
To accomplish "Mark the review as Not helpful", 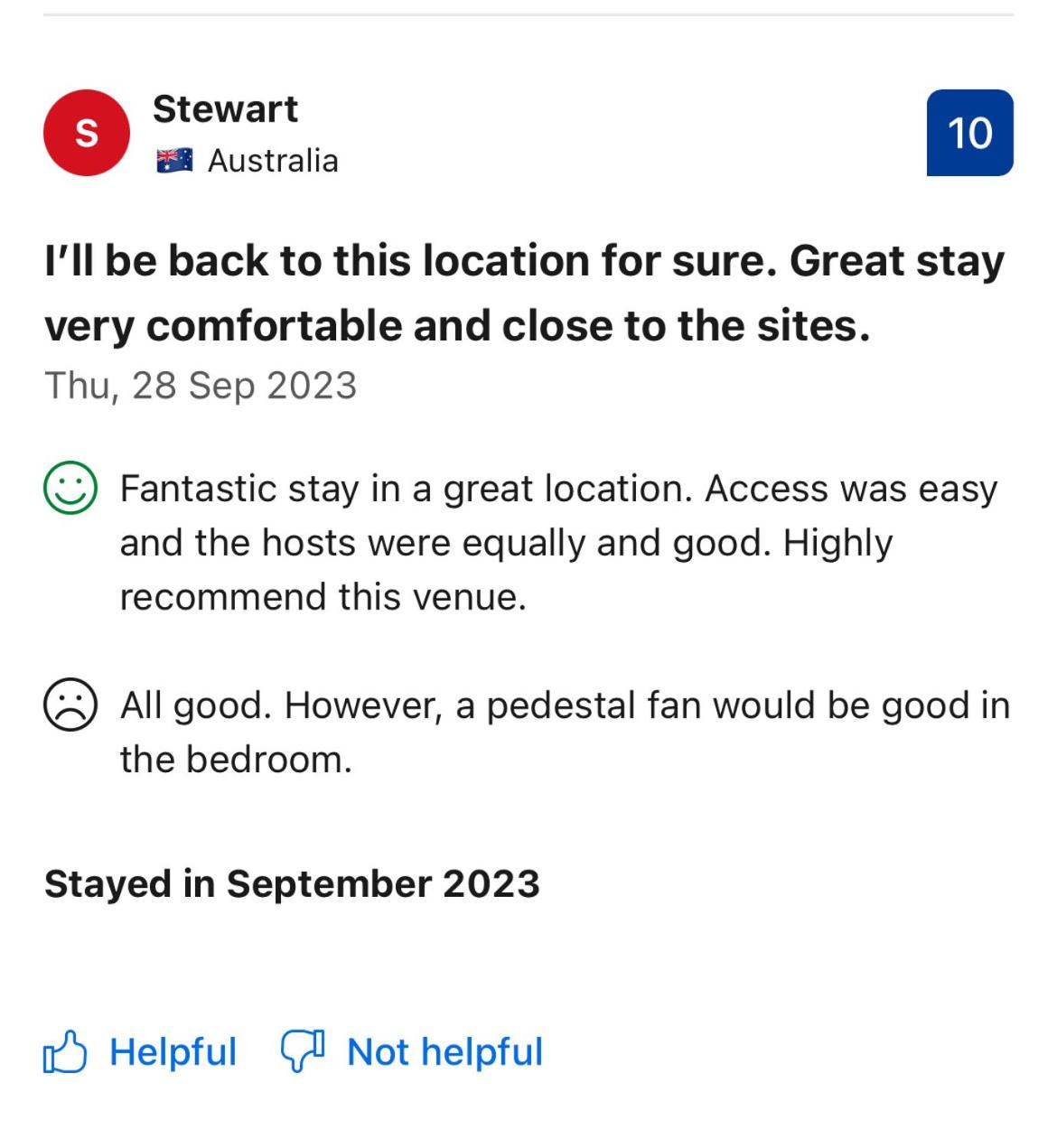I will tap(444, 1052).
